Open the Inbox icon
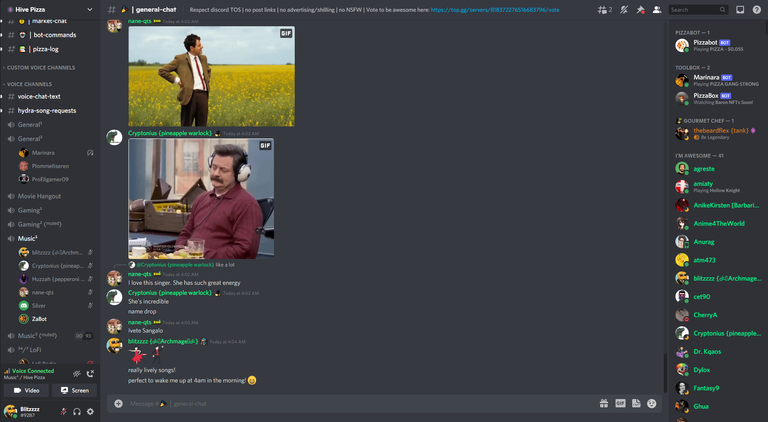The width and height of the screenshot is (768, 422). (x=740, y=10)
